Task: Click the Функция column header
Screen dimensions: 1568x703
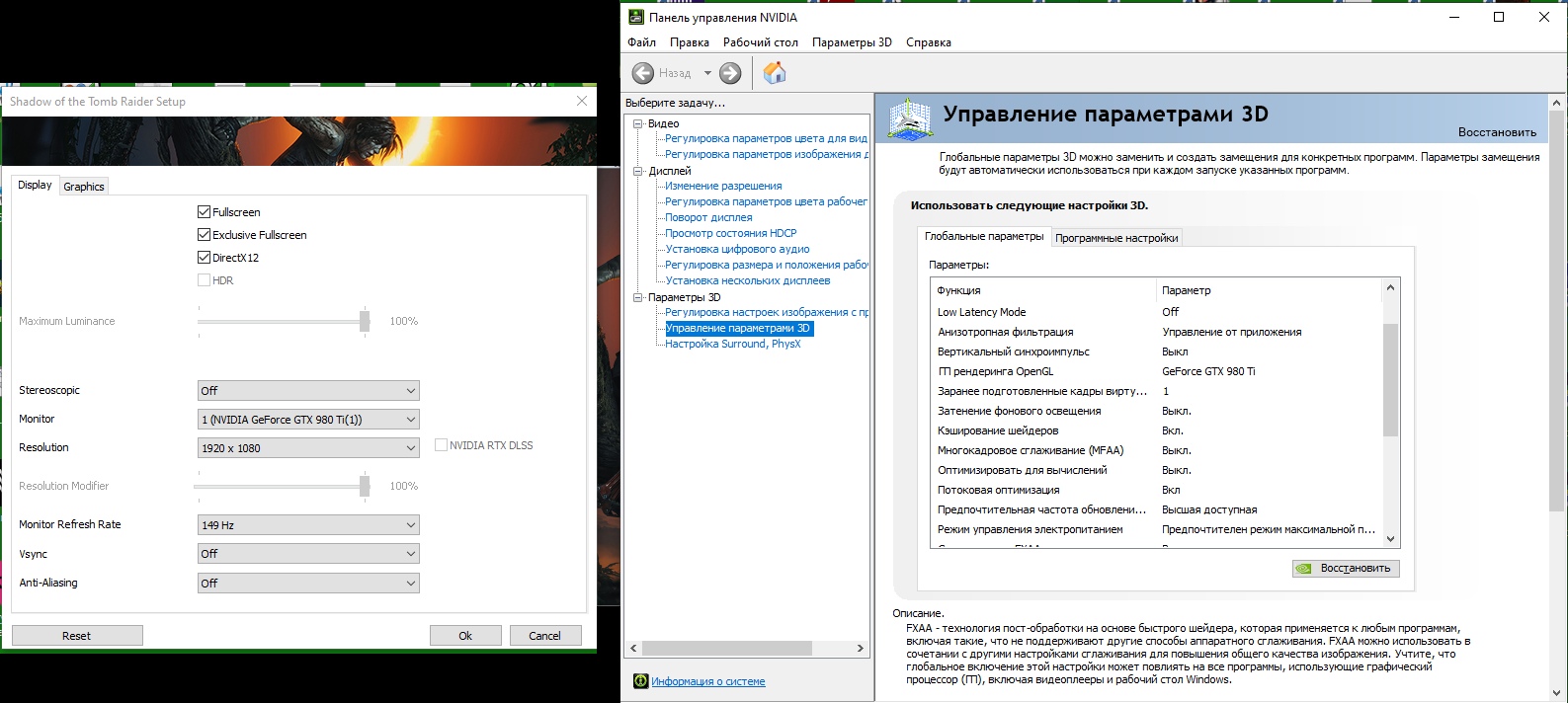Action: 1043,290
